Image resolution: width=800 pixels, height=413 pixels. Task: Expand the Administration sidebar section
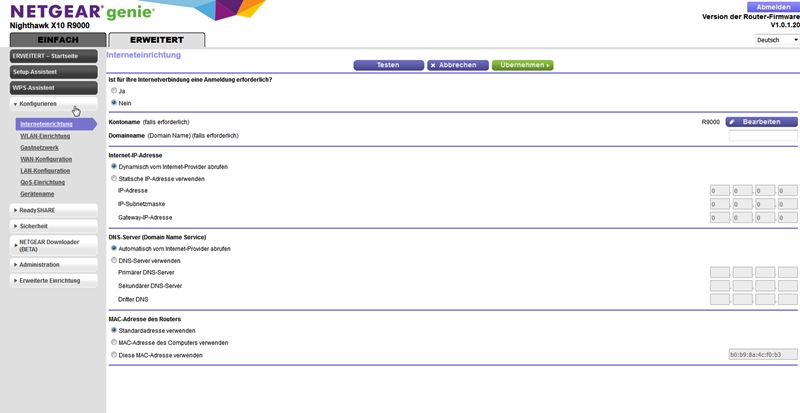(x=53, y=265)
